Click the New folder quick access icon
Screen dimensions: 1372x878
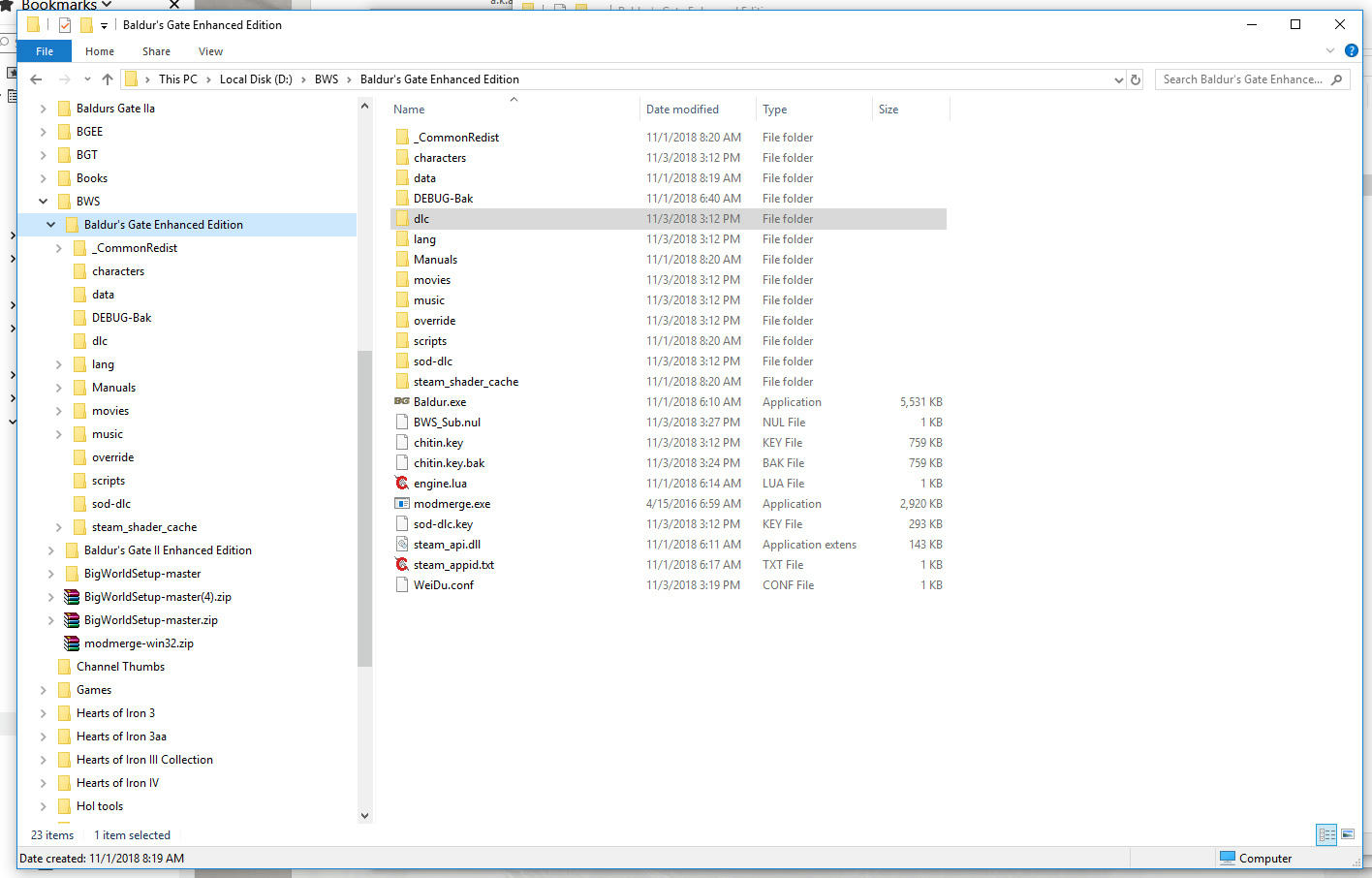86,25
